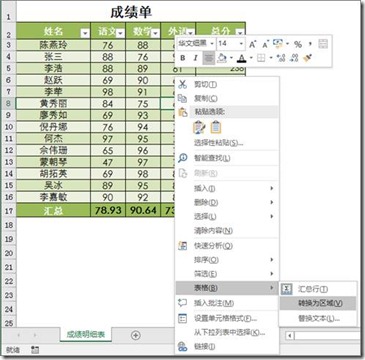
Task: Select row header 17
Action: click(x=9, y=211)
